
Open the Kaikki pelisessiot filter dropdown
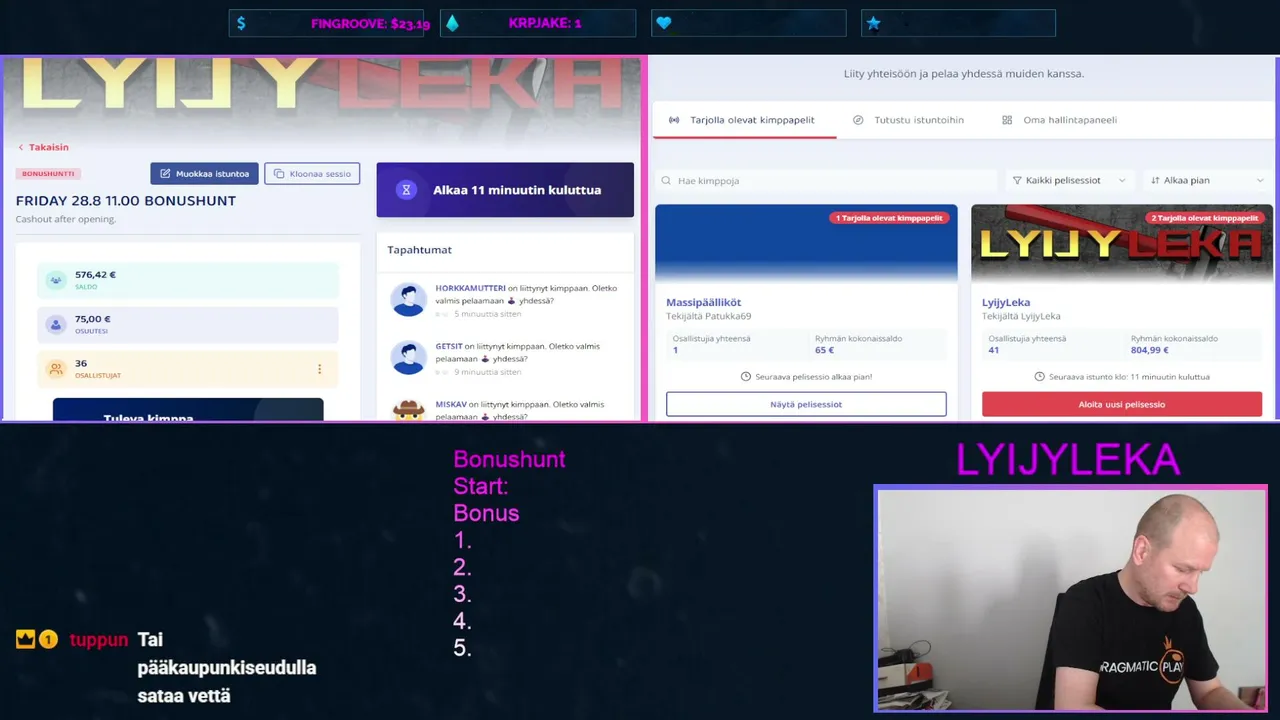coord(1068,181)
